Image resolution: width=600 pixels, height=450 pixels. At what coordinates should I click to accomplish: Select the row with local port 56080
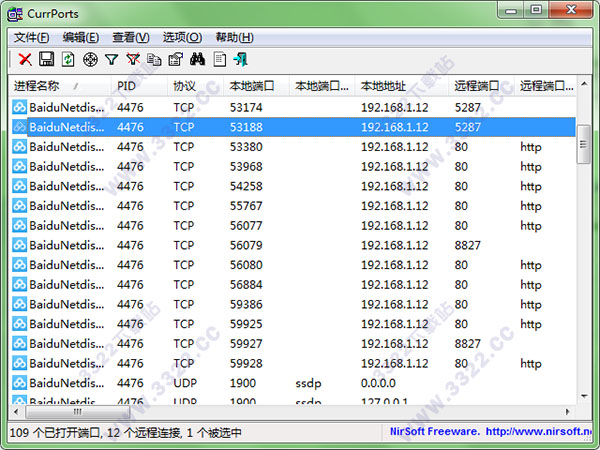click(x=293, y=265)
